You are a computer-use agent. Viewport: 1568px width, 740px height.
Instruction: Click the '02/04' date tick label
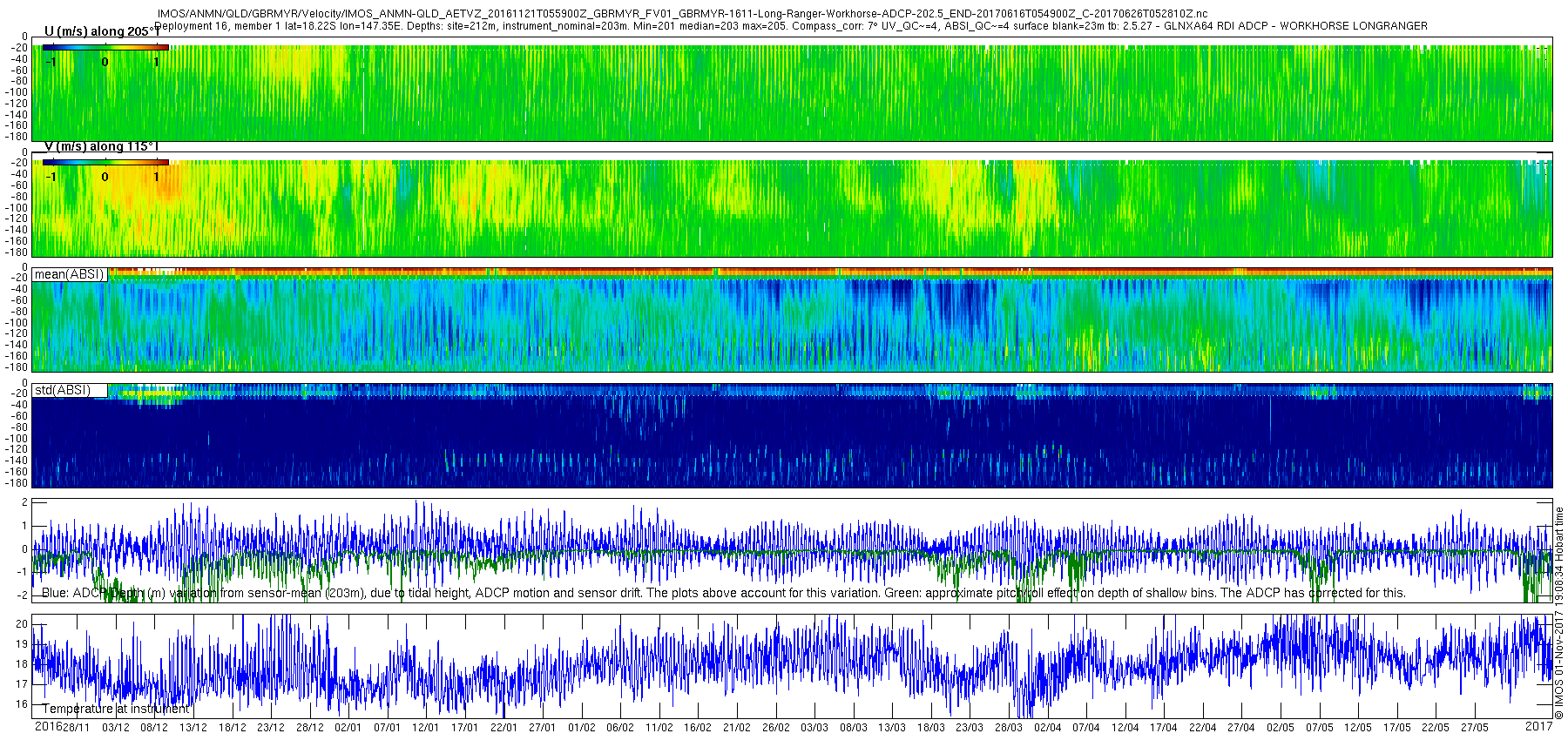(x=1047, y=727)
